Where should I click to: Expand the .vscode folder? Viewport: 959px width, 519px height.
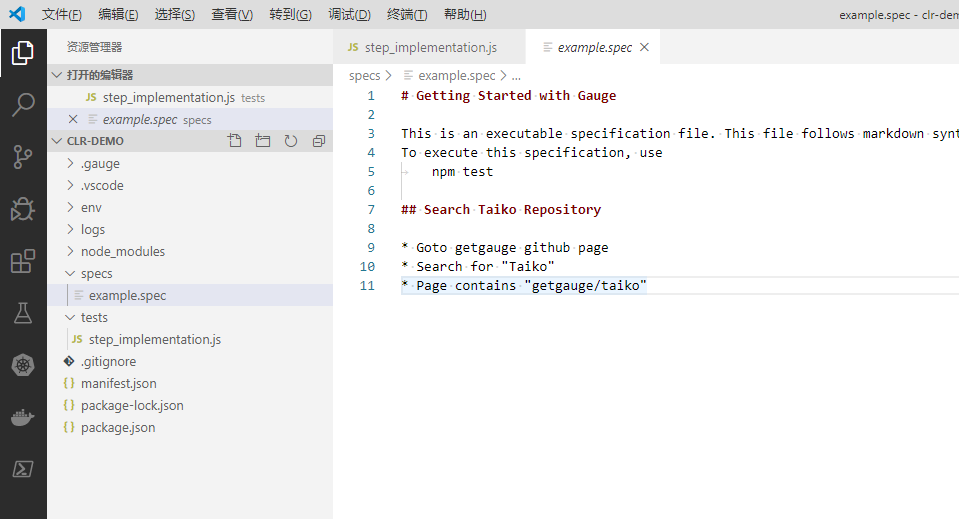[x=102, y=185]
